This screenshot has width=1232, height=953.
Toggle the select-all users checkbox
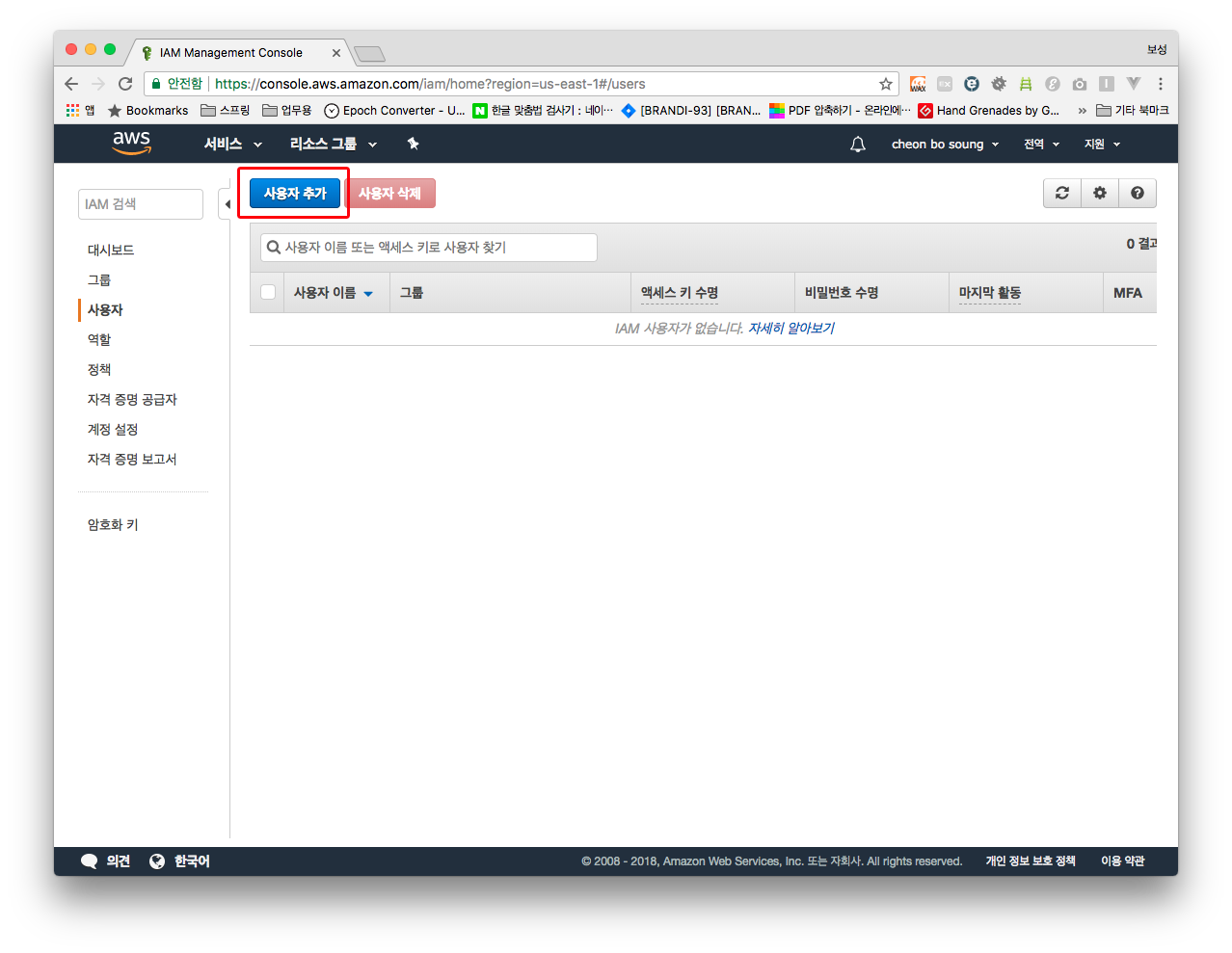(x=268, y=292)
